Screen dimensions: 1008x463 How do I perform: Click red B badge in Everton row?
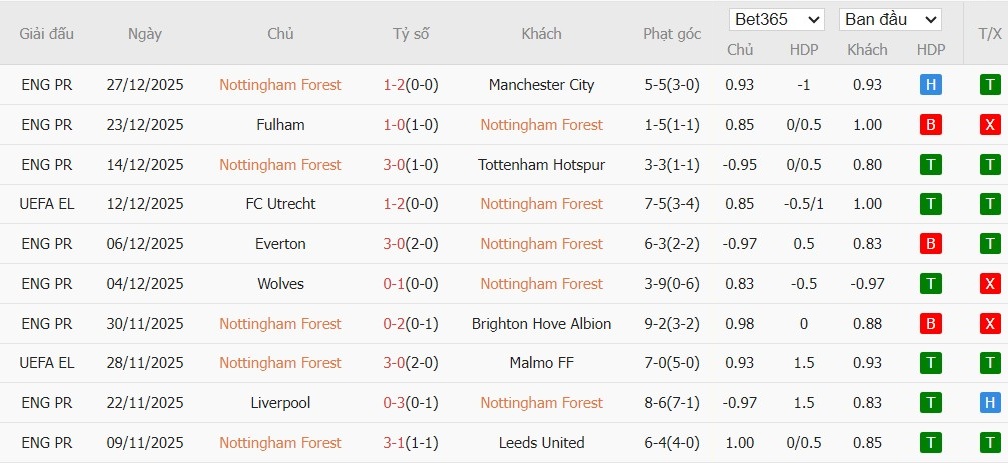[x=930, y=244]
